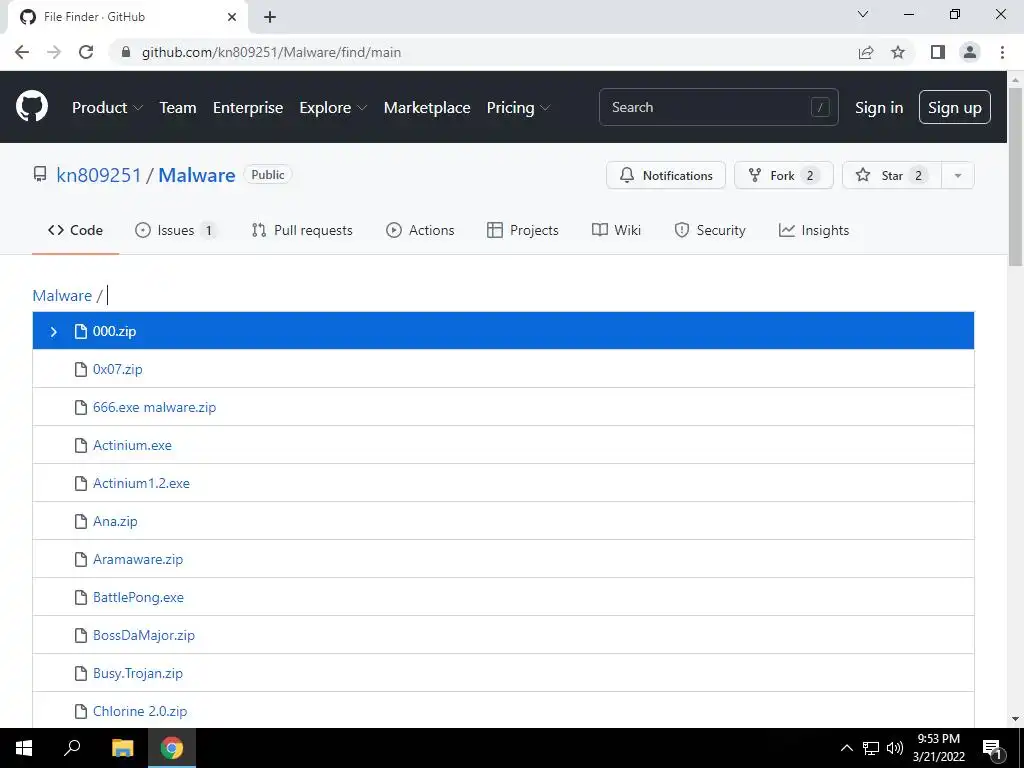Click the network icon in tray

tap(871, 748)
